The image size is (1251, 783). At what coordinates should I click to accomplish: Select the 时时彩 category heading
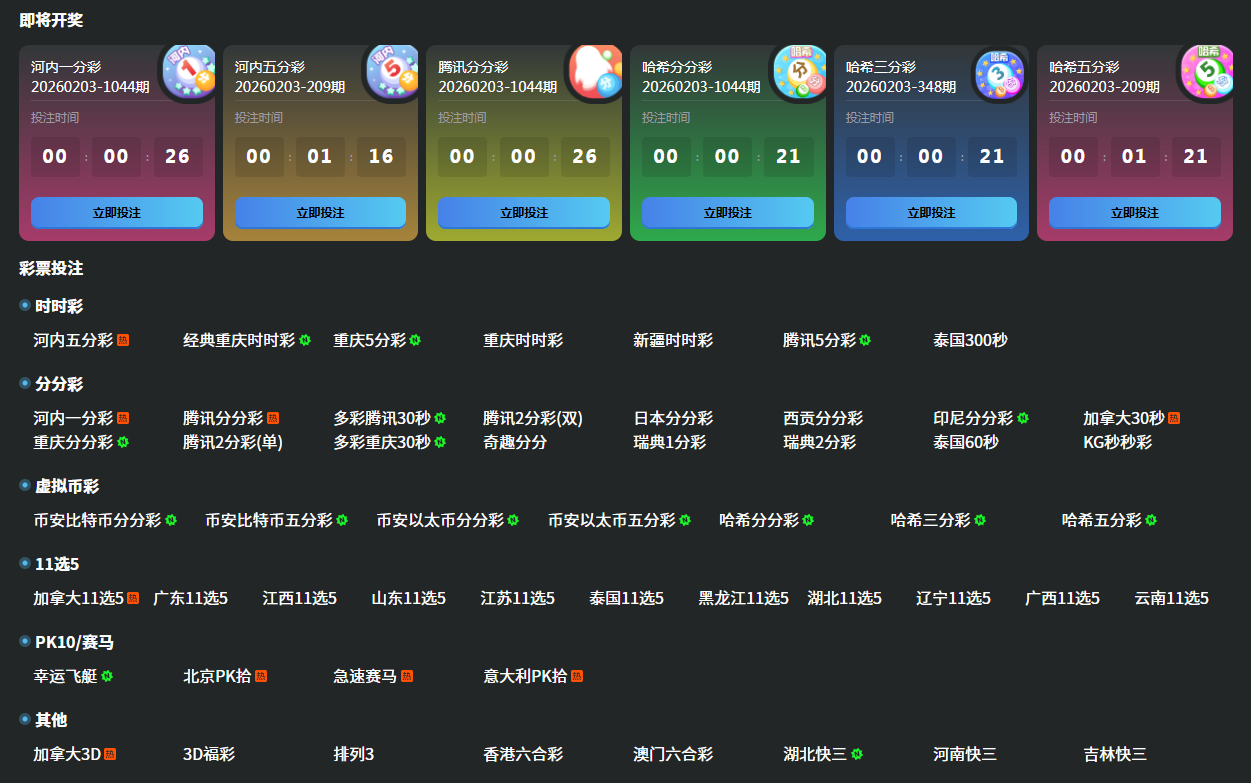pos(58,306)
